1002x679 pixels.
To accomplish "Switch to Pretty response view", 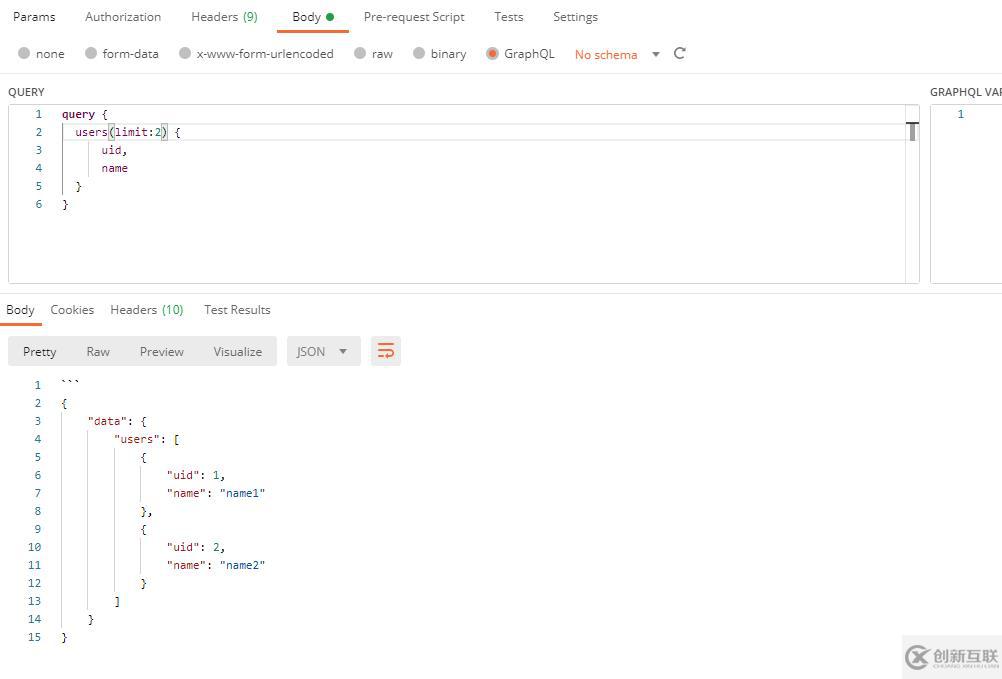I will (40, 351).
